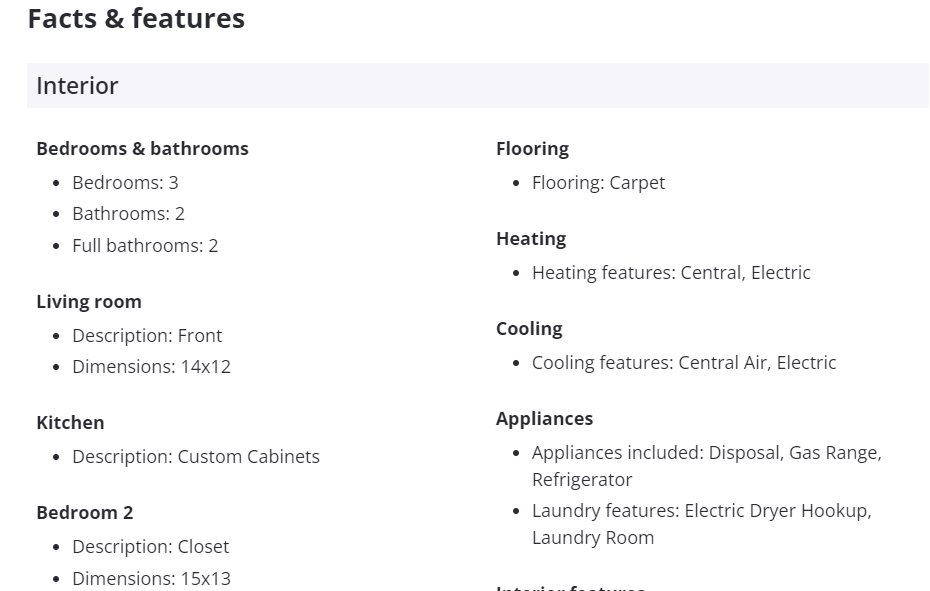Click the Dimensions: 14x12 entry

151,367
